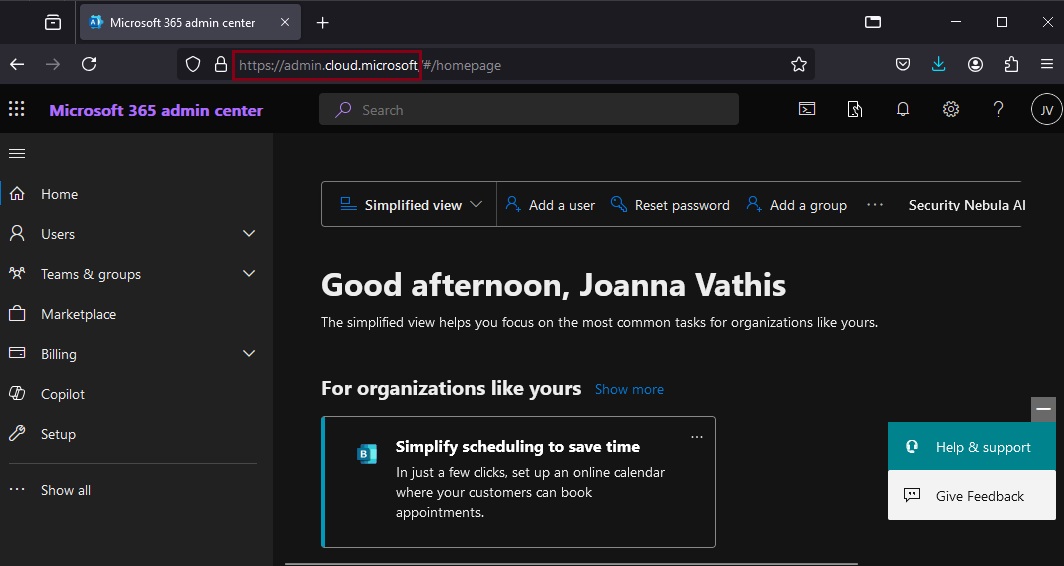Screen dimensions: 1064x566
Task: Expand the Billing navigation section
Action: [249, 354]
